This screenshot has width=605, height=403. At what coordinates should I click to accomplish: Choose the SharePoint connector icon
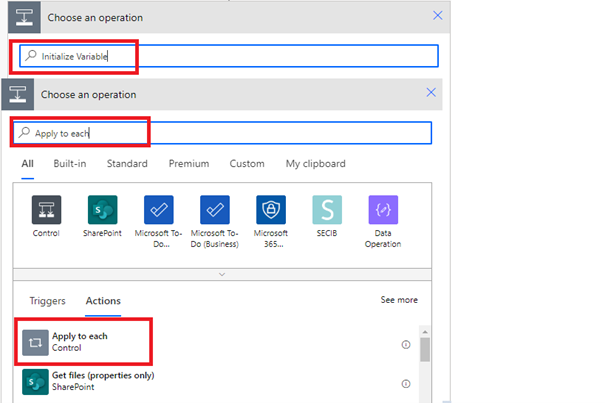click(102, 210)
